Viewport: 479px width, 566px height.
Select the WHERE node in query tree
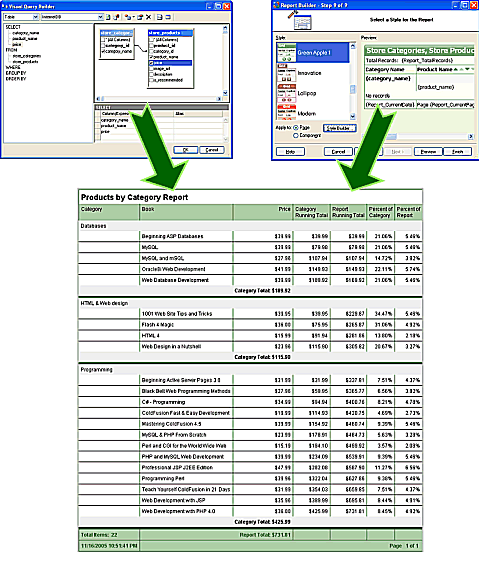13,67
